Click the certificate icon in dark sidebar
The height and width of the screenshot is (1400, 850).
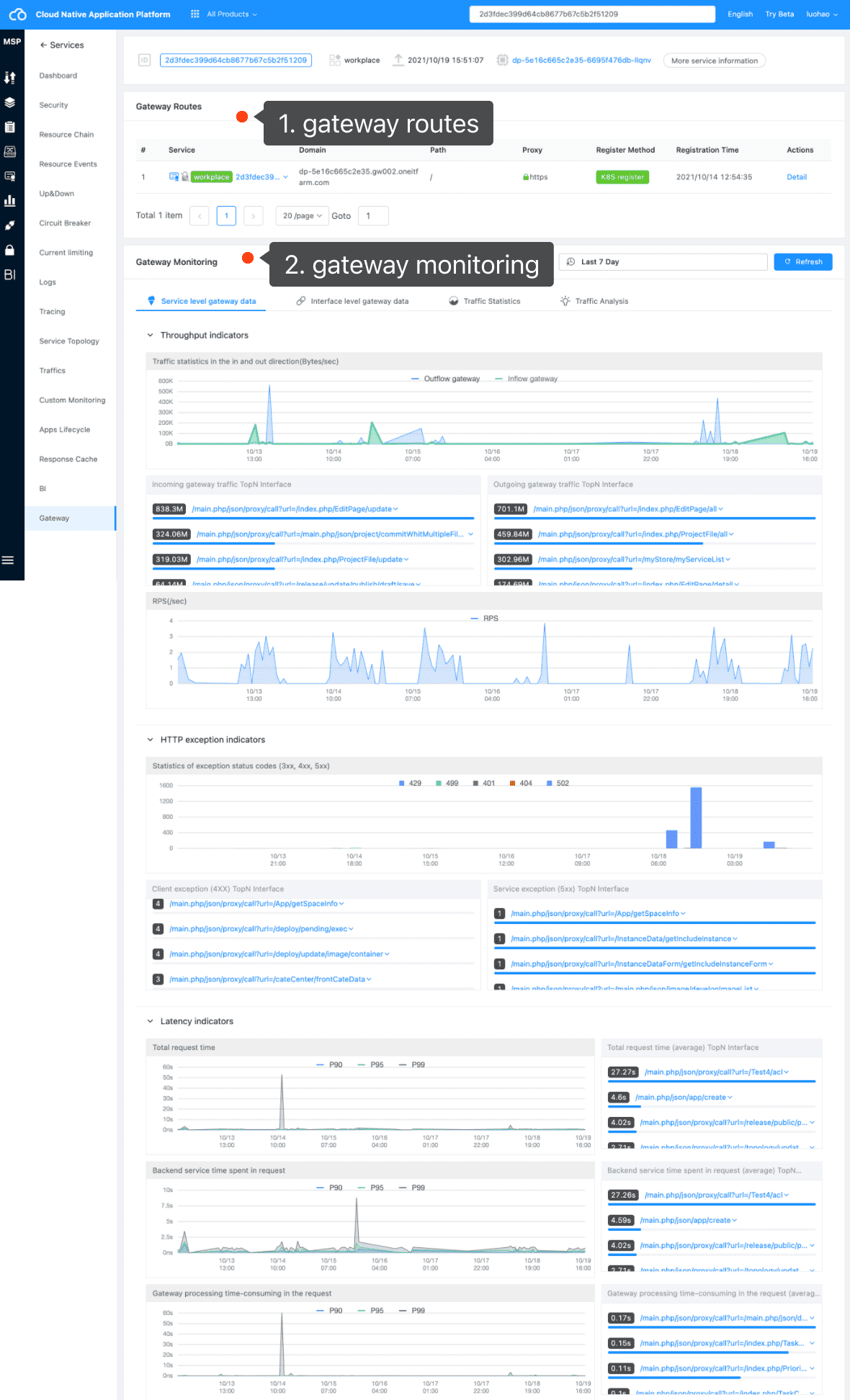pos(10,176)
